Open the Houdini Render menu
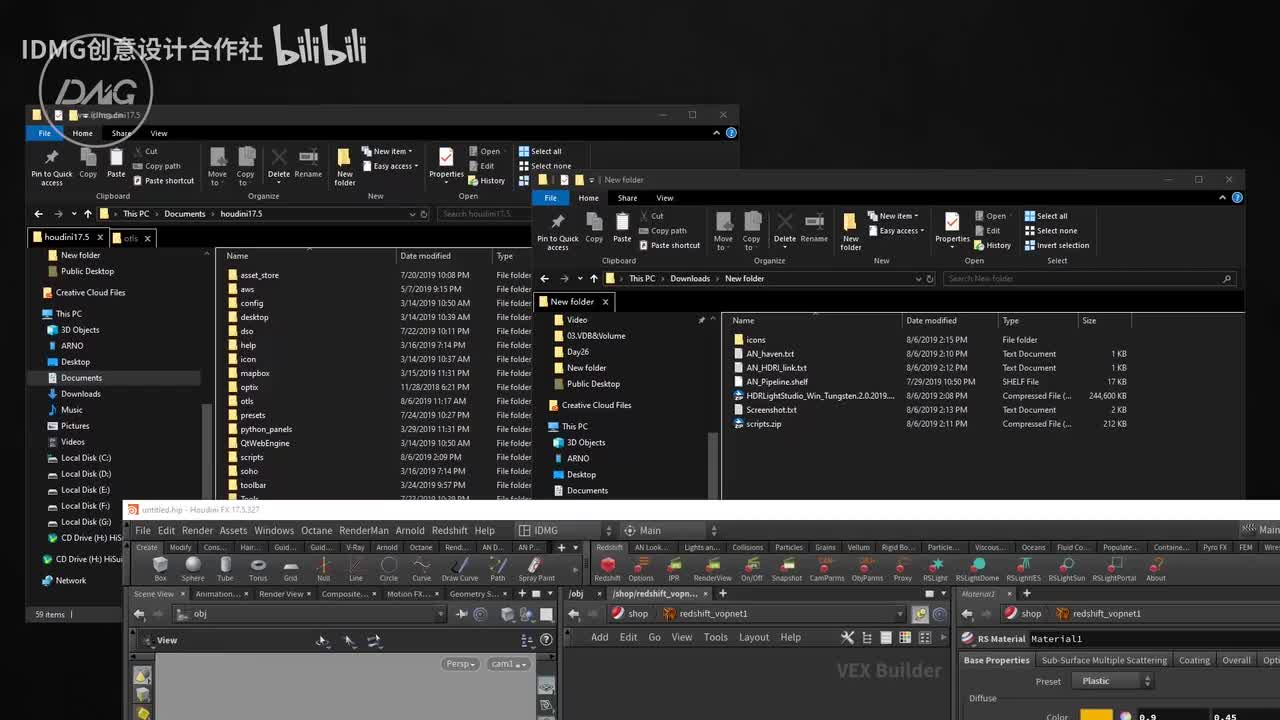 (197, 530)
